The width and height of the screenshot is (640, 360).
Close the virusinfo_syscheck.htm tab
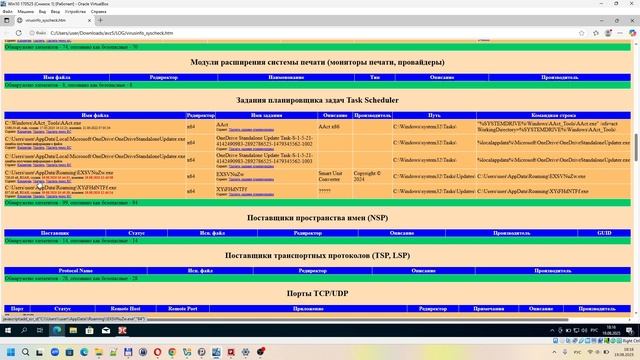pos(90,20)
